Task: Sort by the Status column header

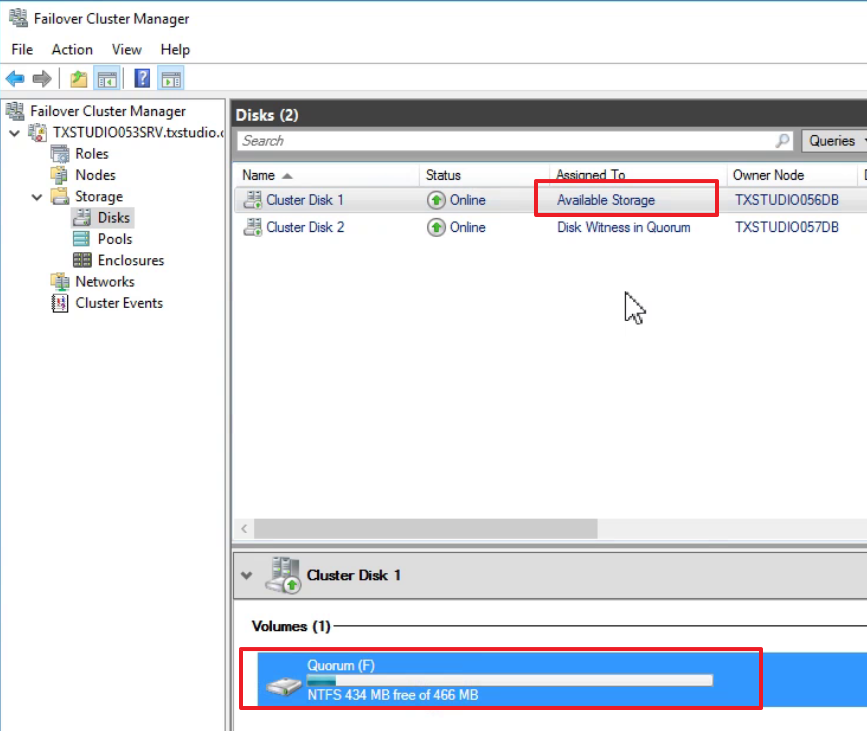Action: click(x=484, y=175)
